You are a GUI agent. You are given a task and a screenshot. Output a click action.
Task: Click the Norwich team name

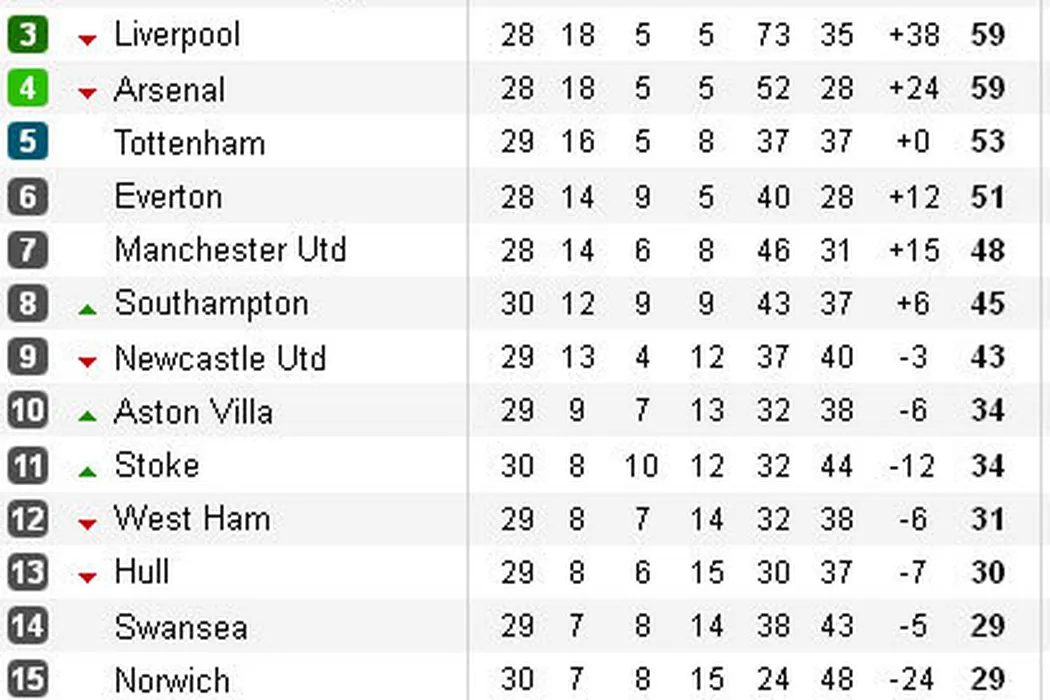tap(172, 681)
